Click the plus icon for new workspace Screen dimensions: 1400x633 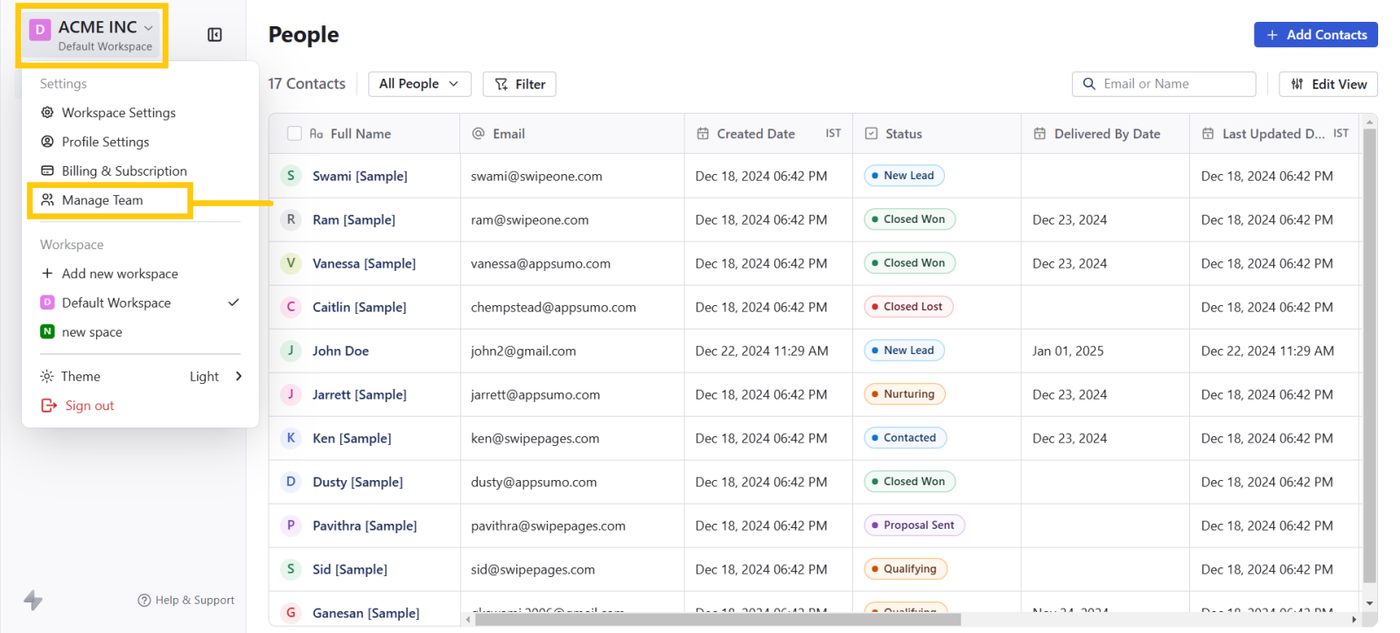[x=47, y=274]
